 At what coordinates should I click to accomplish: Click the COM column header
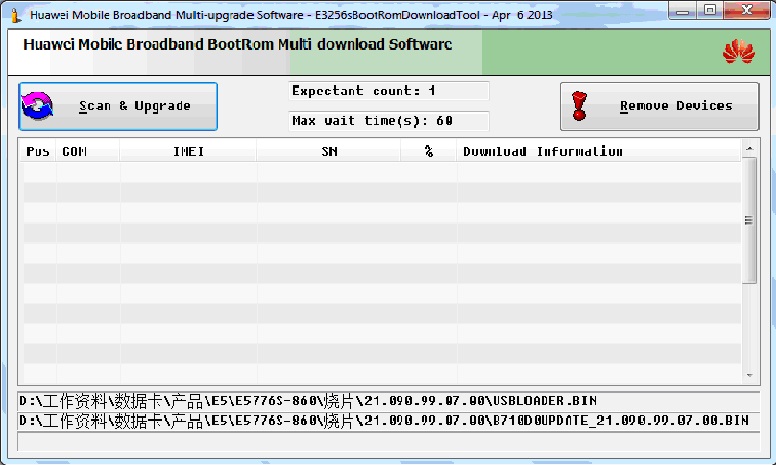tap(87, 152)
